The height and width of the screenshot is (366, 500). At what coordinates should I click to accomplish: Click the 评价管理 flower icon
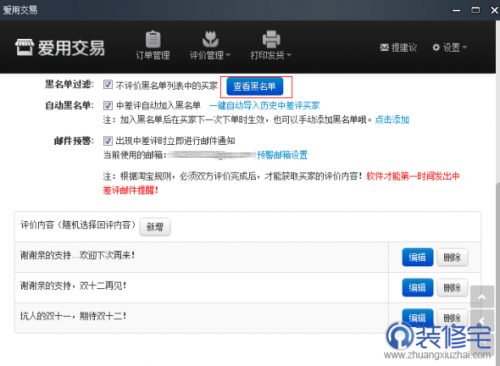coord(210,39)
